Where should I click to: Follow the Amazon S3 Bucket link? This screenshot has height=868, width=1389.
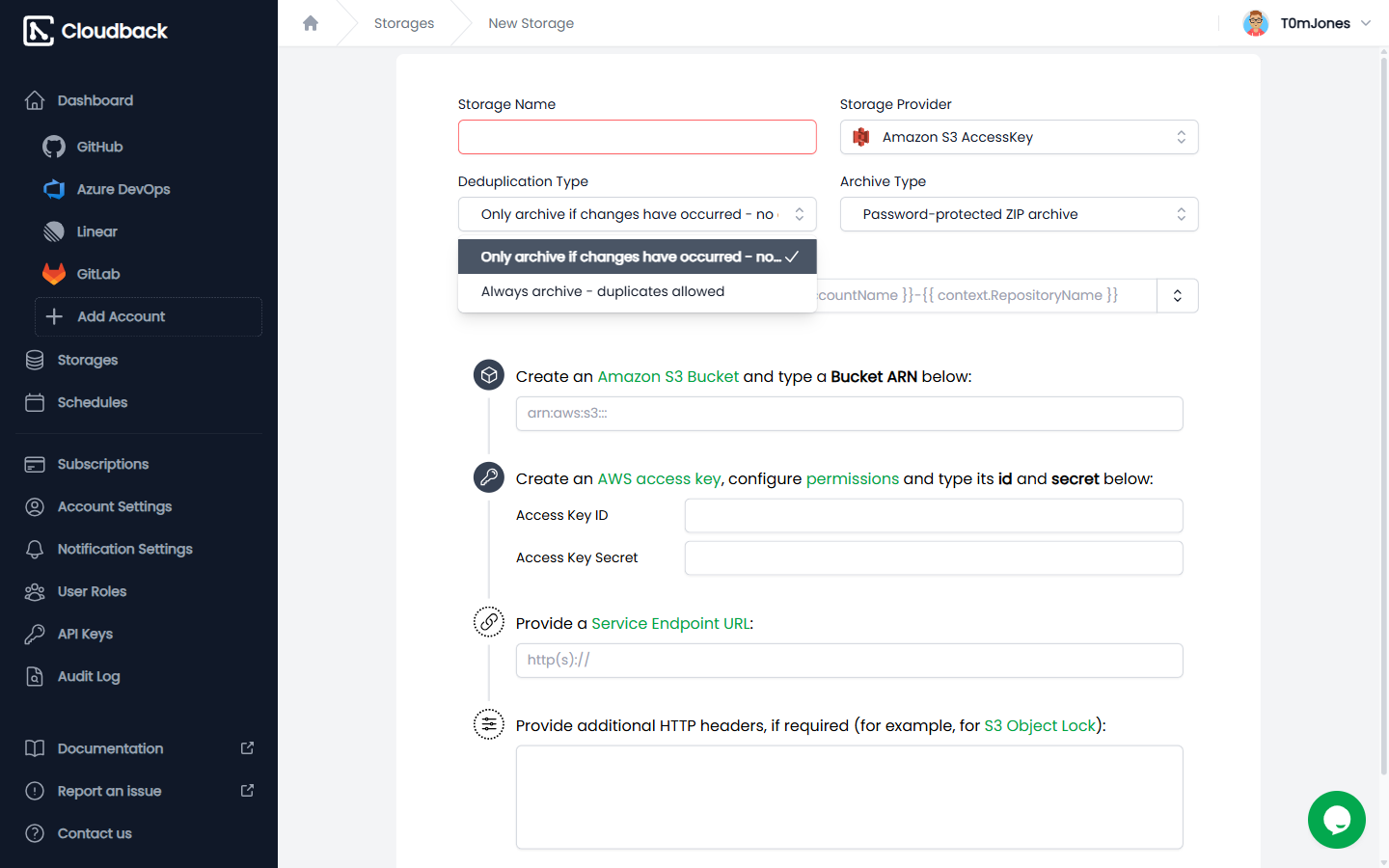pyautogui.click(x=668, y=376)
